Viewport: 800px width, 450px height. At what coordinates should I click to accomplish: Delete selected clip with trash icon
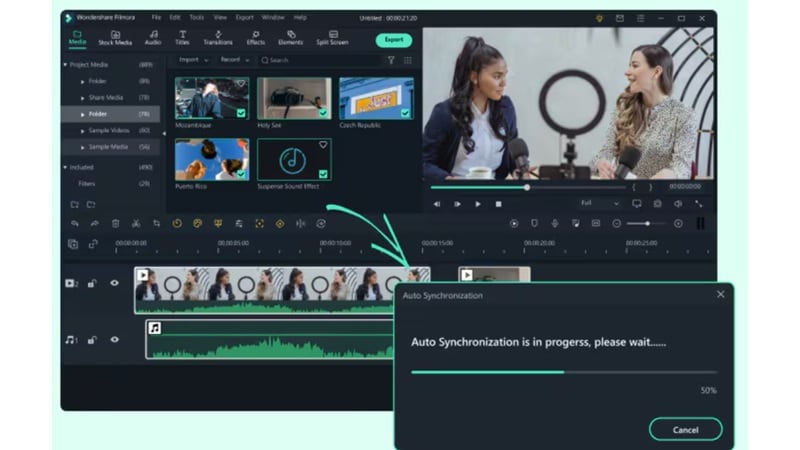pos(115,223)
